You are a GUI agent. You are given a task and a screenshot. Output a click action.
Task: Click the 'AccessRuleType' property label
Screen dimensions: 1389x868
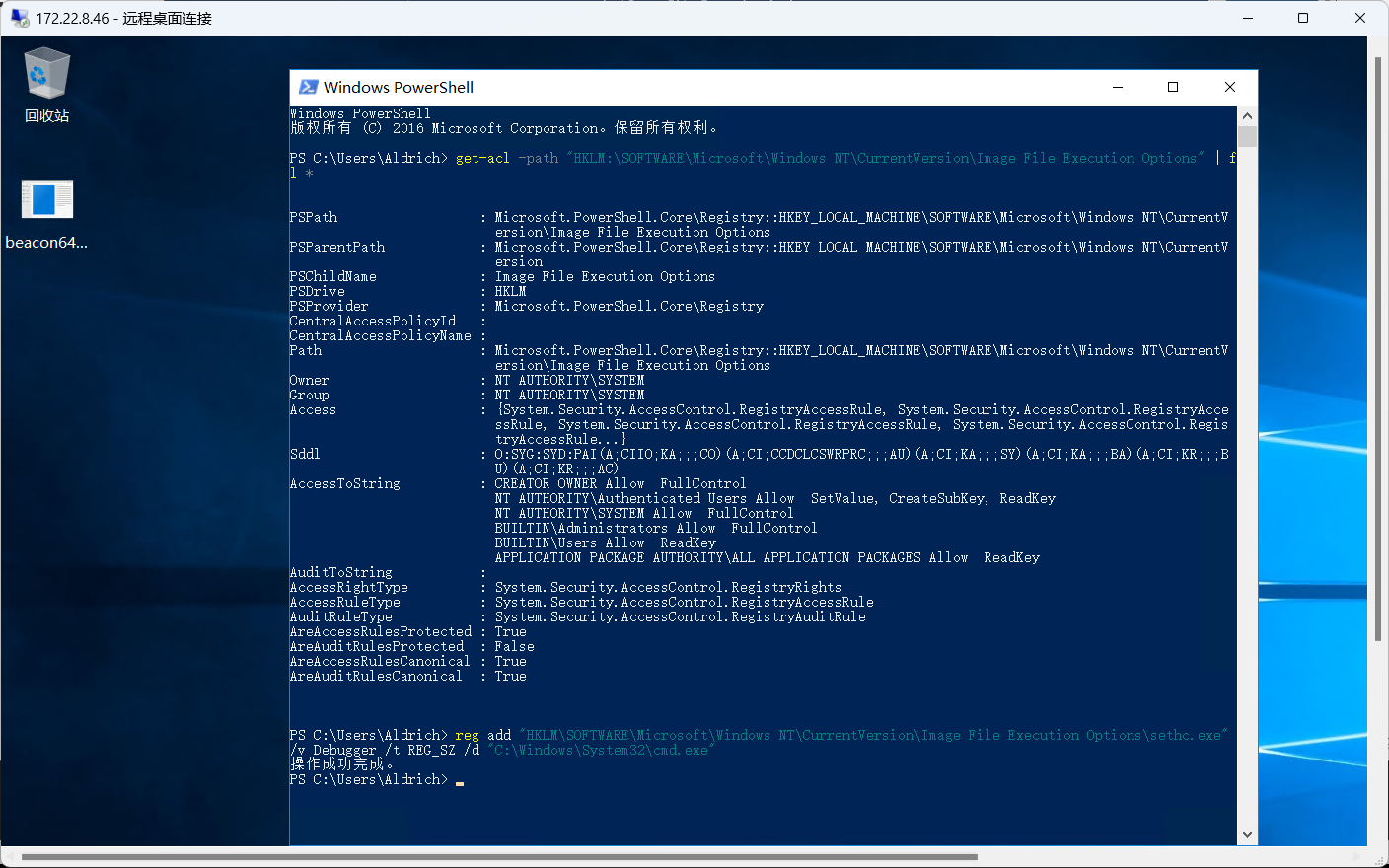pyautogui.click(x=345, y=602)
